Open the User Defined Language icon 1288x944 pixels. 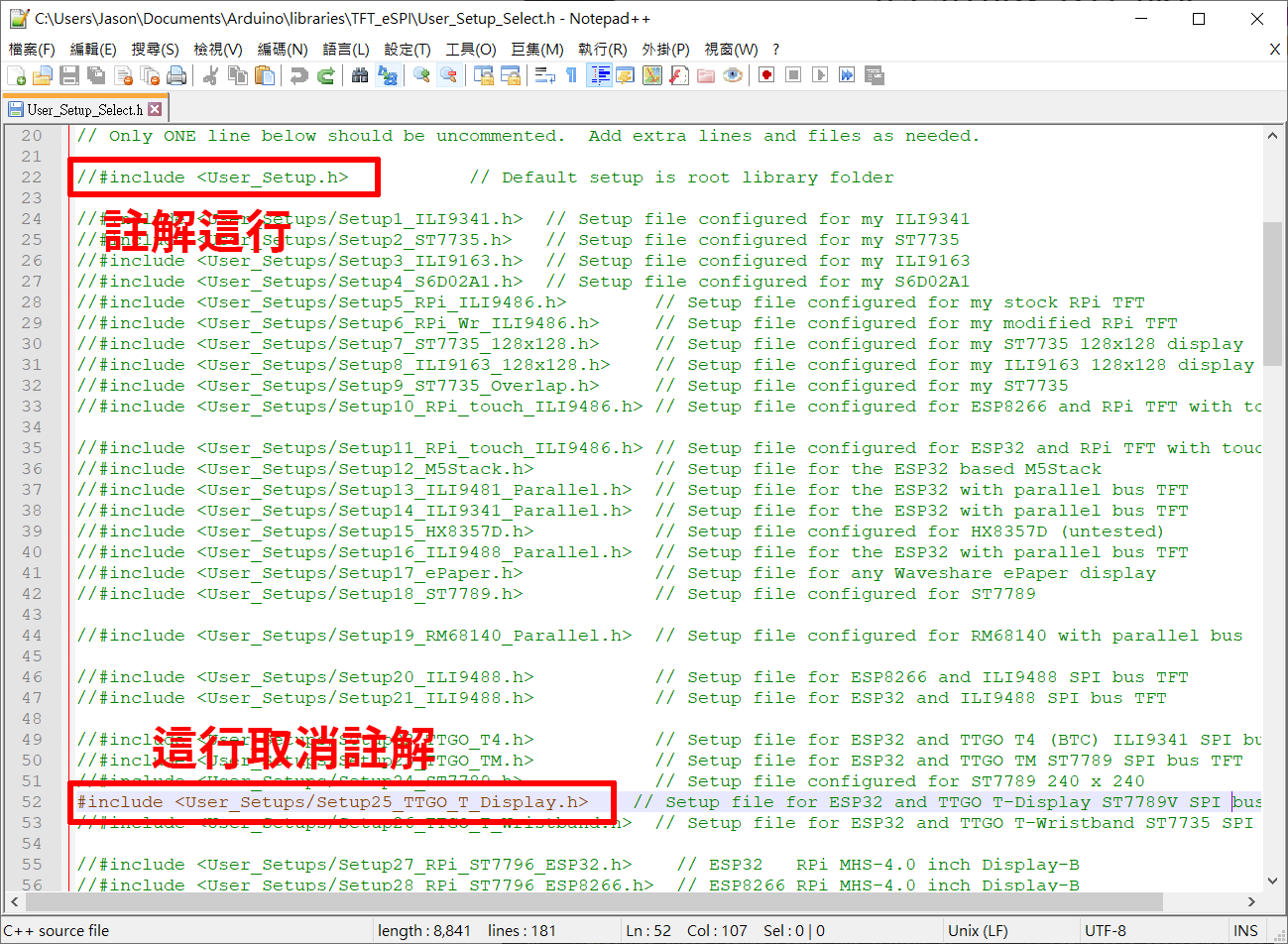[x=626, y=75]
